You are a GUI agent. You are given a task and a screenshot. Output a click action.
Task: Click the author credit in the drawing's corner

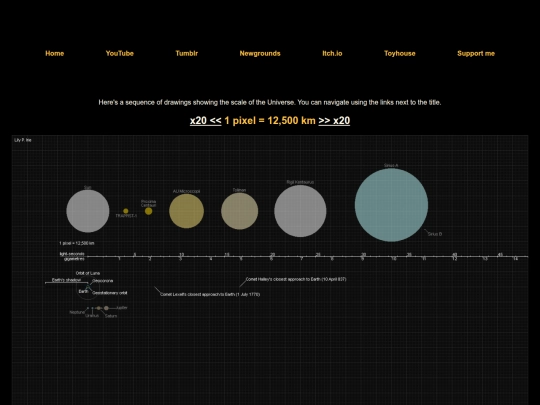click(x=23, y=140)
